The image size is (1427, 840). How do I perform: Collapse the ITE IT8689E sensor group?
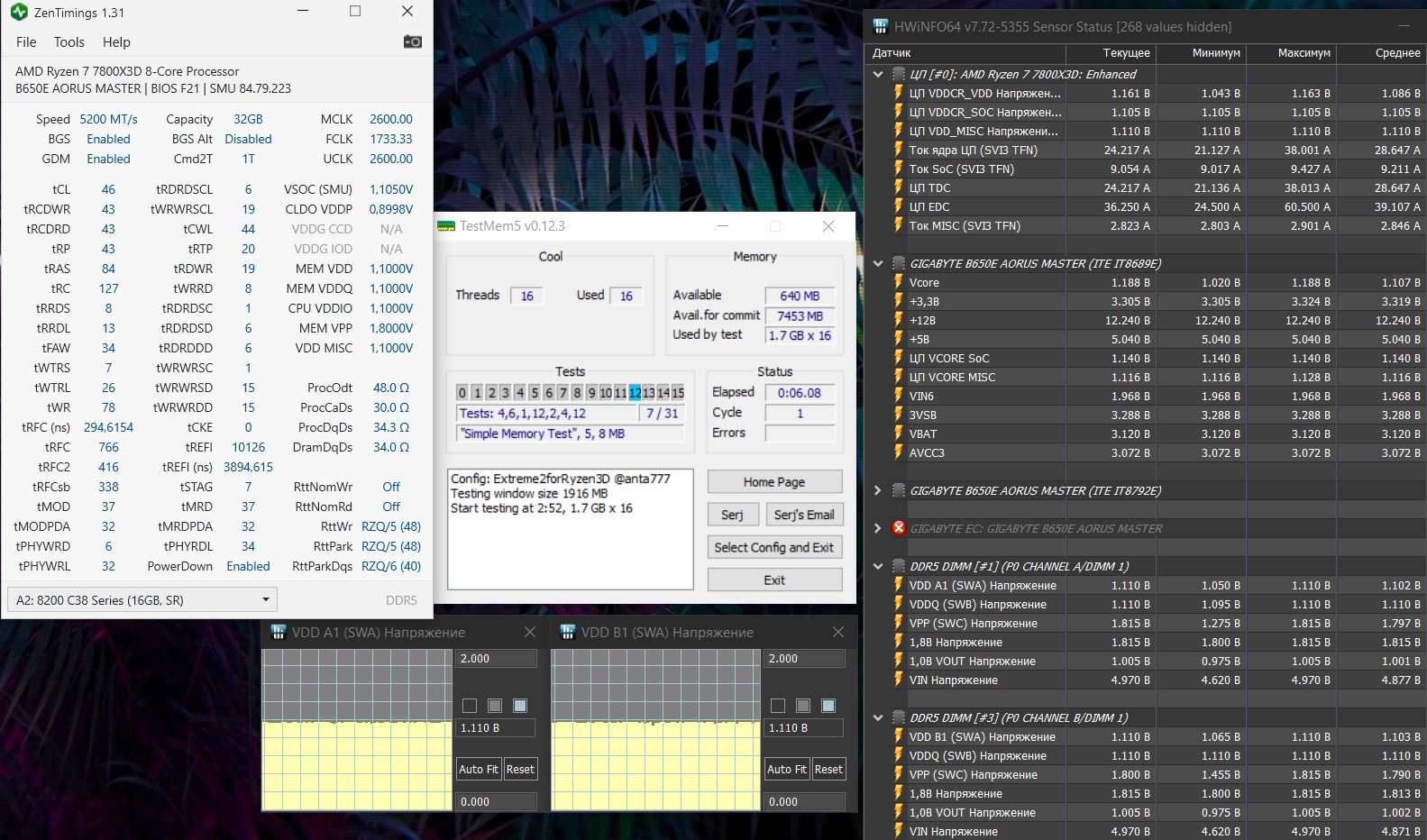click(878, 263)
